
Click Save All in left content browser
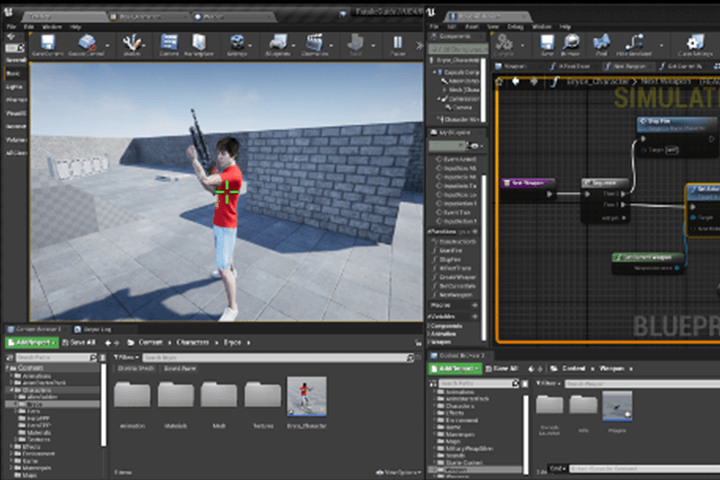pos(79,342)
